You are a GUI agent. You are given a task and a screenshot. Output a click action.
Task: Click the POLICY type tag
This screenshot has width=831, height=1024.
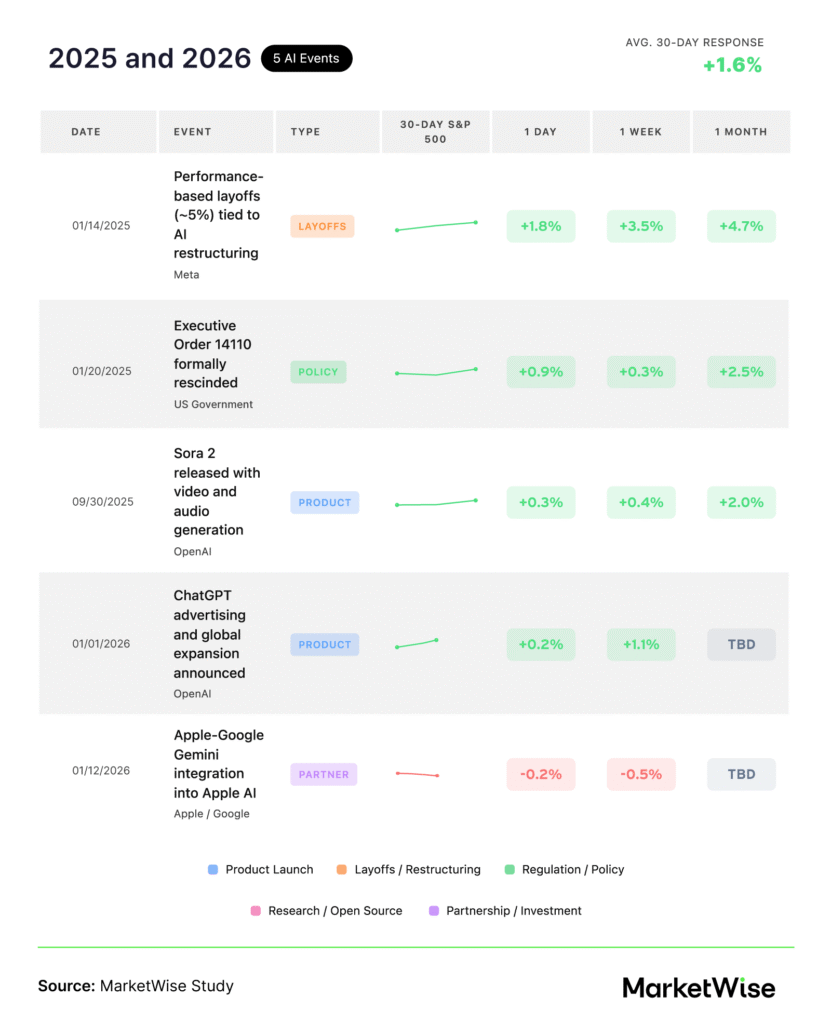point(318,372)
